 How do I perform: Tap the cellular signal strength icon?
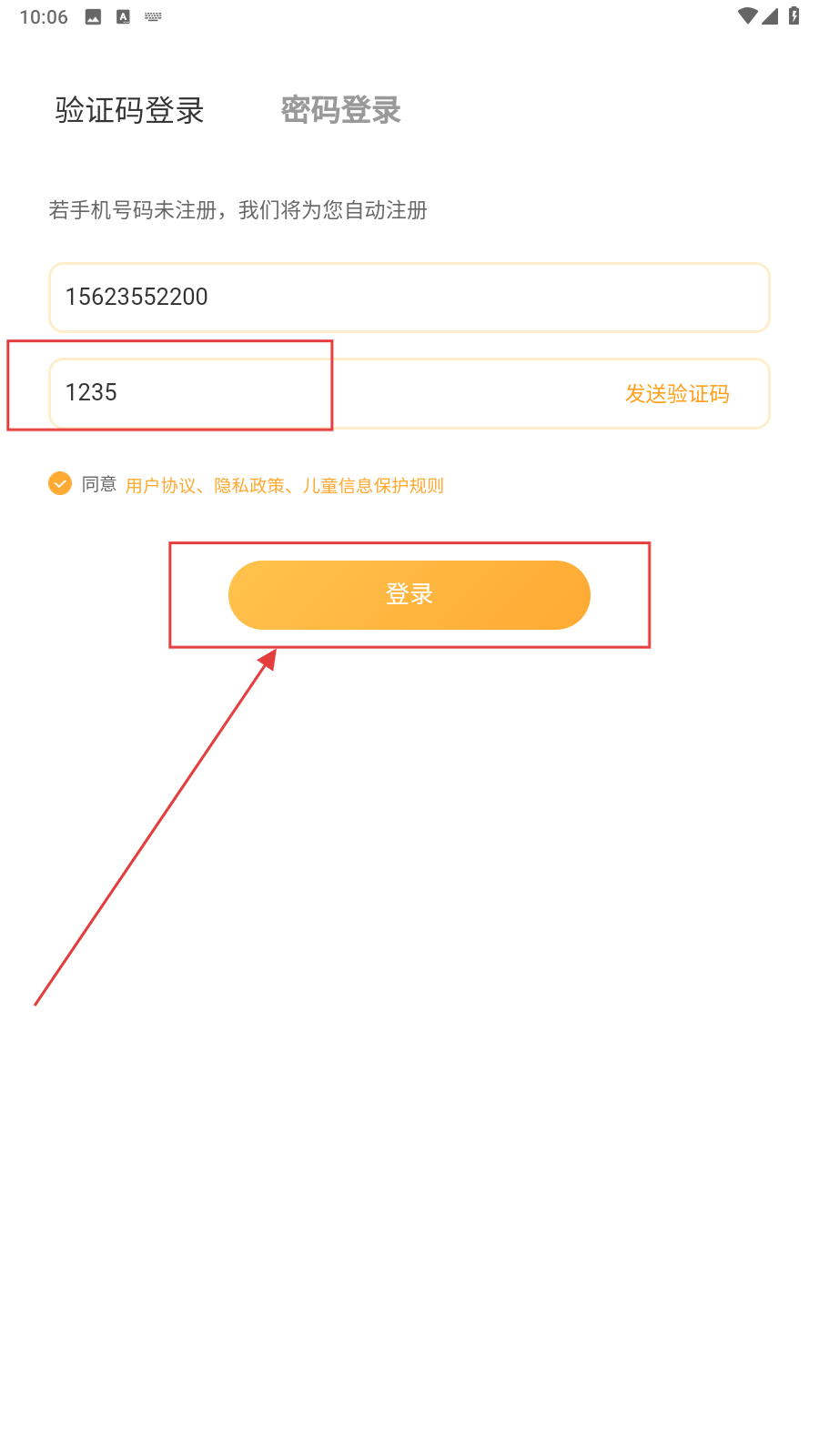click(x=770, y=16)
